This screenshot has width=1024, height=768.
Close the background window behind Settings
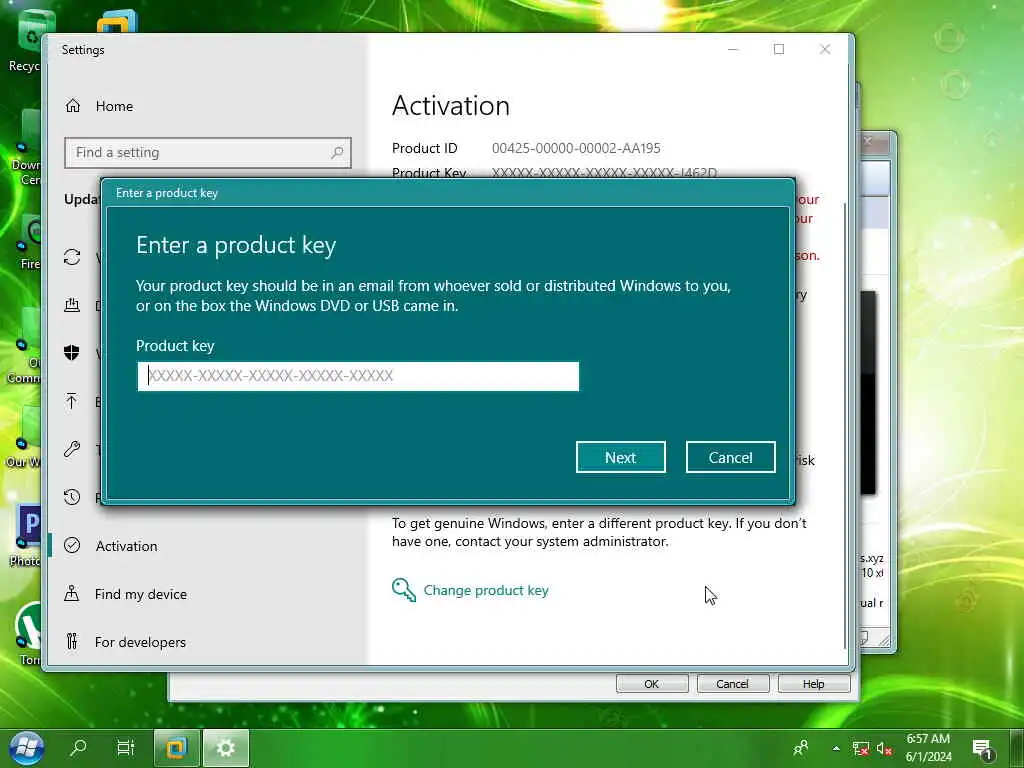pyautogui.click(x=867, y=140)
